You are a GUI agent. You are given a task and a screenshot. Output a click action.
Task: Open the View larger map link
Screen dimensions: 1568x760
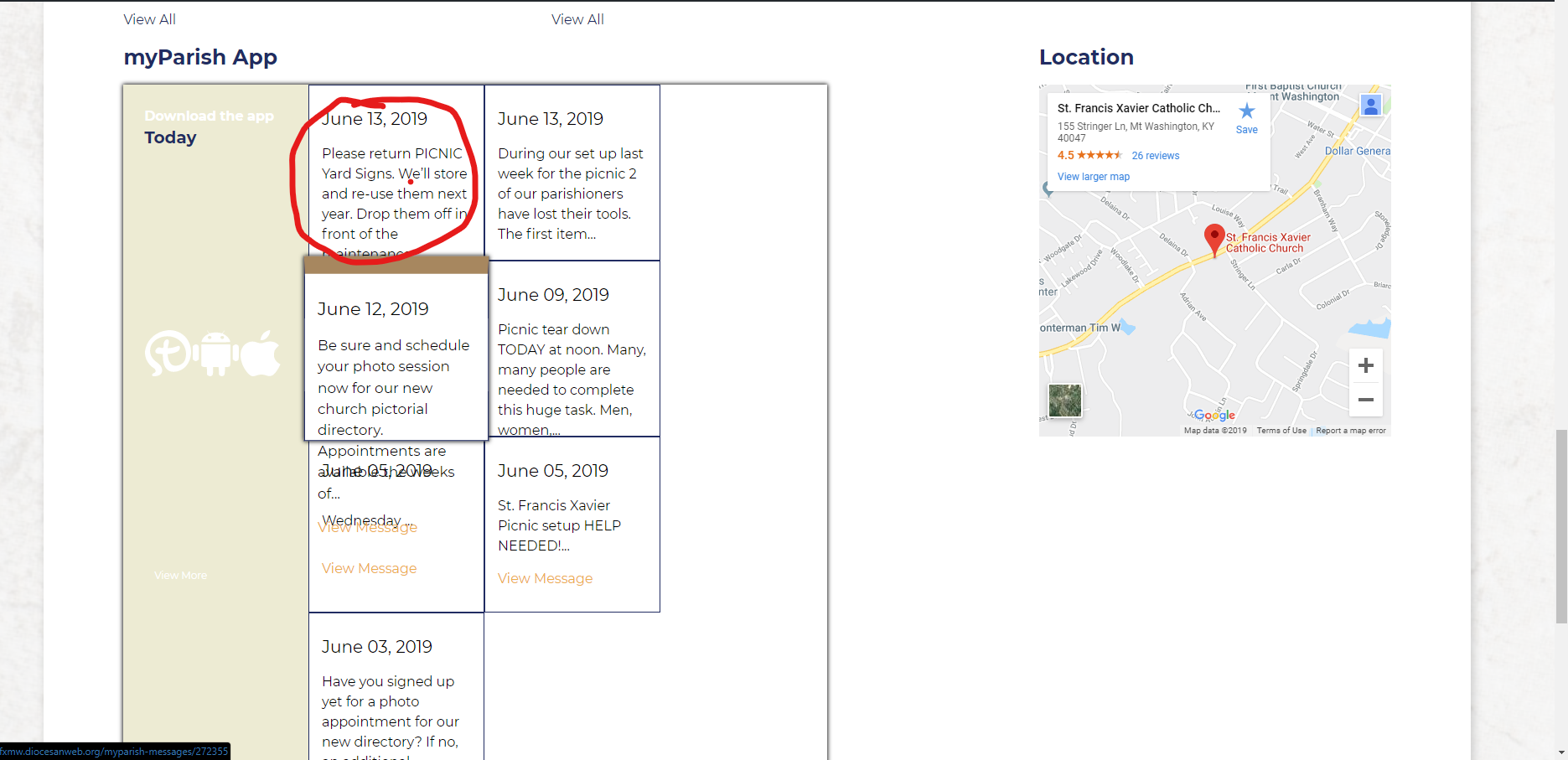(1093, 177)
